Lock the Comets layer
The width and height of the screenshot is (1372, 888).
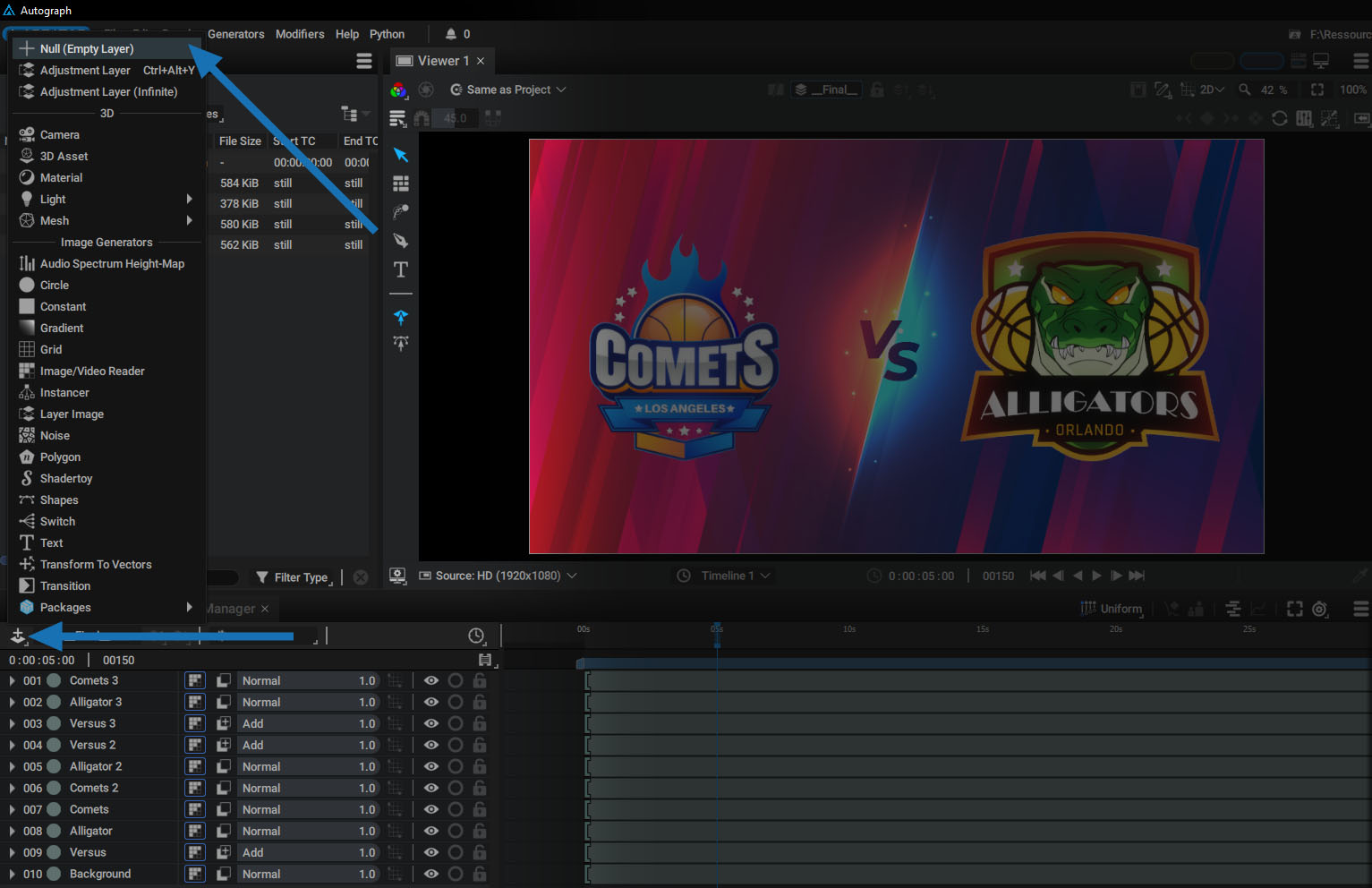tap(480, 809)
